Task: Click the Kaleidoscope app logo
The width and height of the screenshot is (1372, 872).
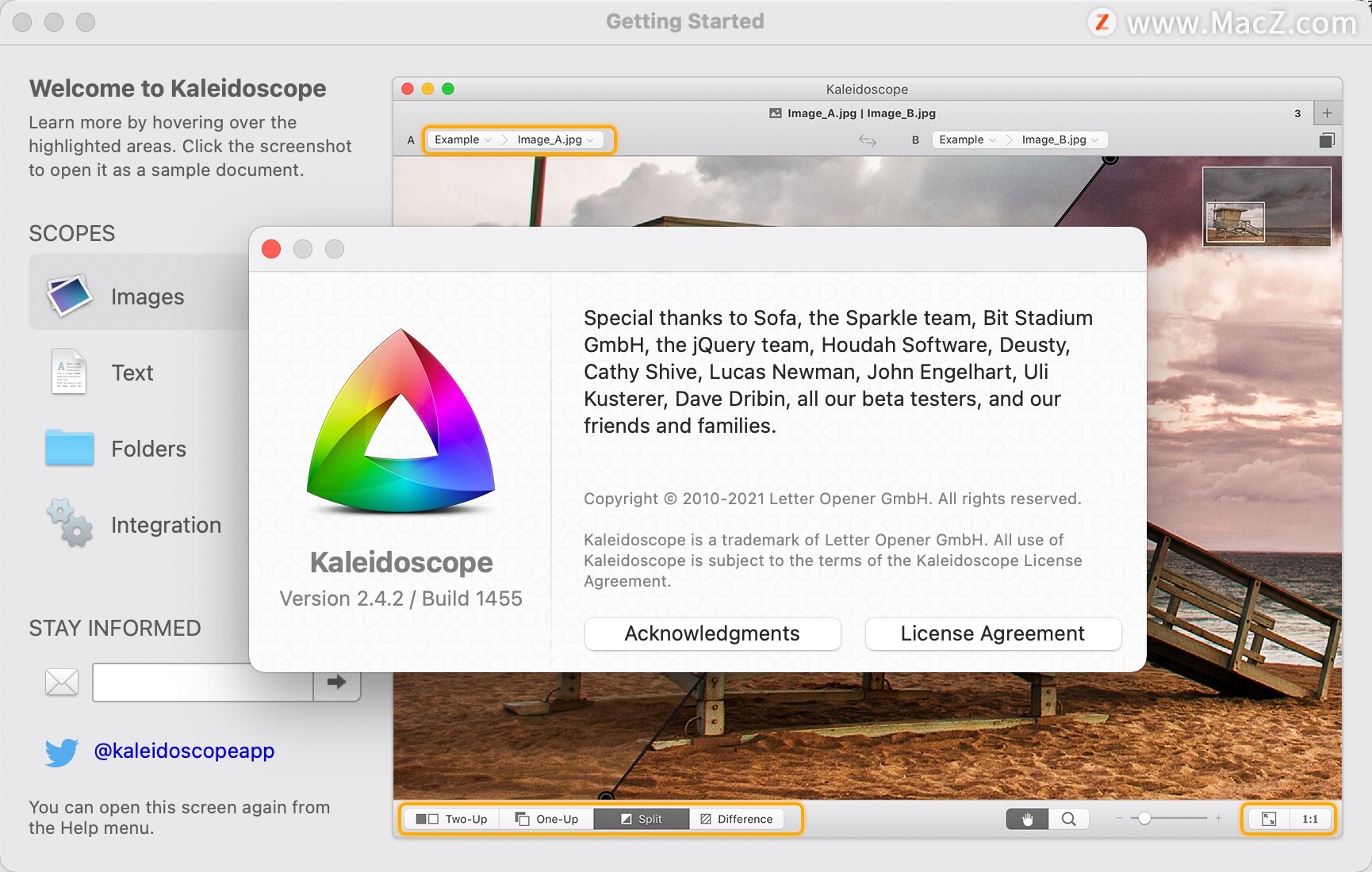Action: click(400, 422)
